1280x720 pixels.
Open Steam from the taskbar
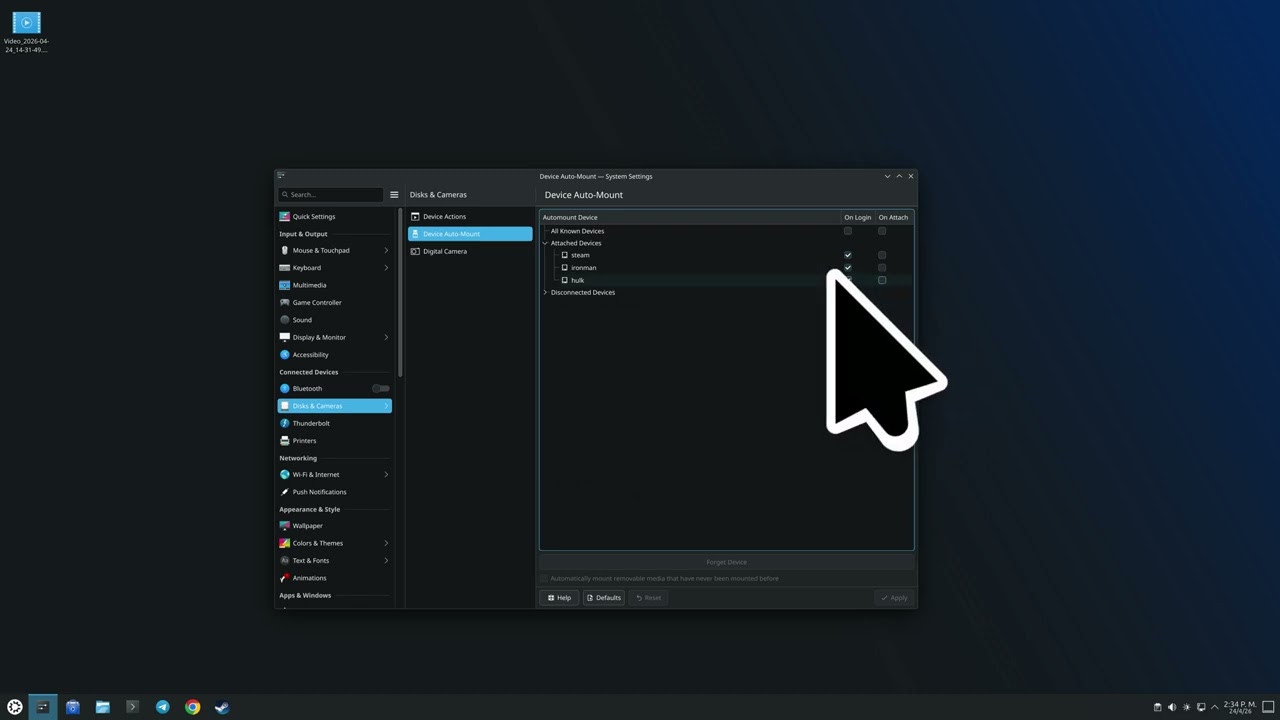(x=222, y=707)
